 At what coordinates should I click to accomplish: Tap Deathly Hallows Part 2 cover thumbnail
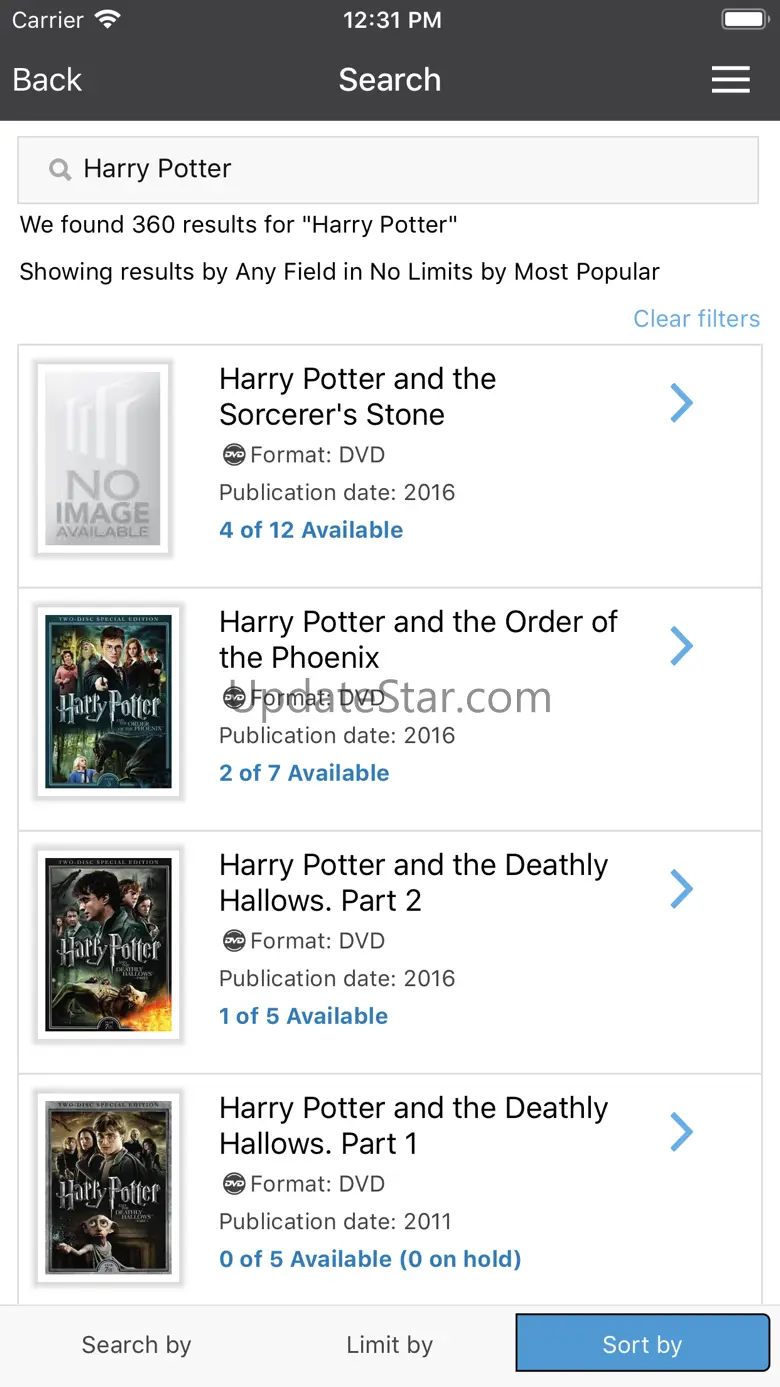coord(108,944)
